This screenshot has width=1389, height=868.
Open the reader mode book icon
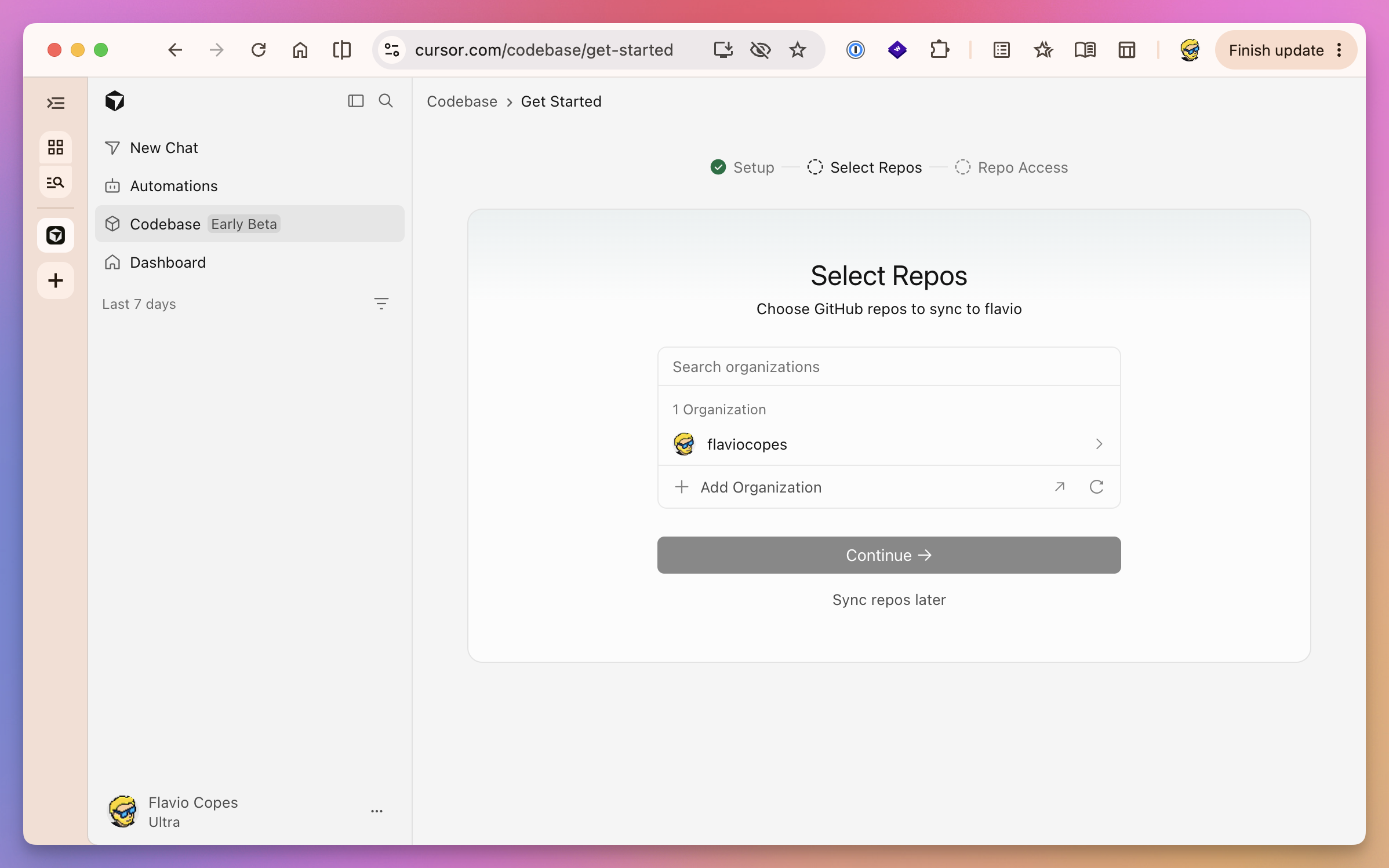[x=1085, y=50]
